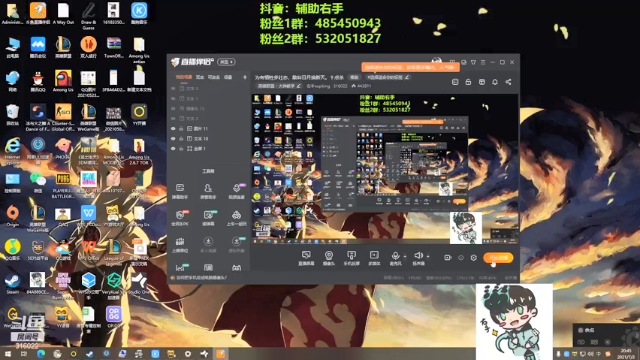Toggle preview eye icon in bottom bar
This screenshot has width=640, height=360.
pos(461,258)
